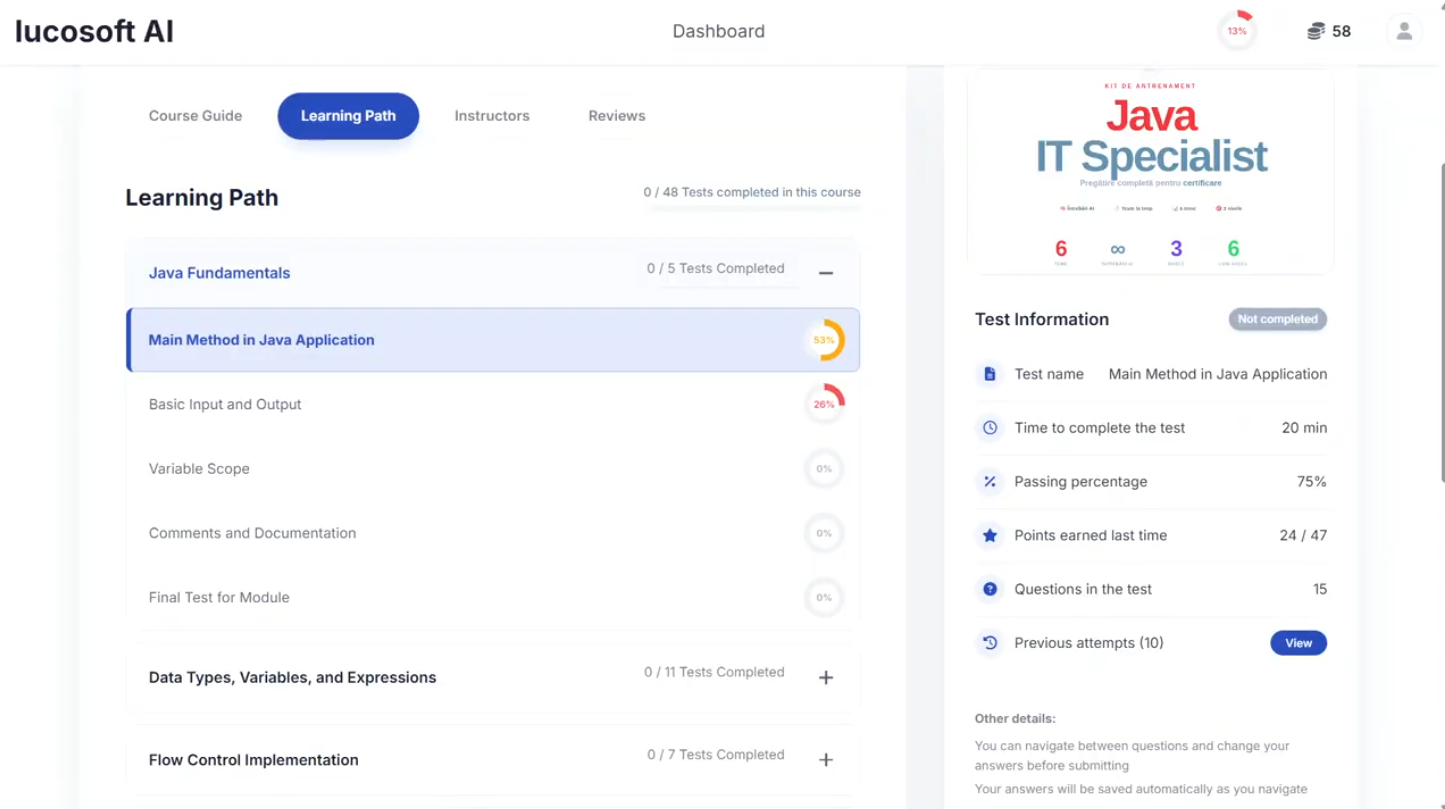The height and width of the screenshot is (809, 1445).
Task: Expand Data Types, Variables, and Expressions section
Action: click(826, 678)
